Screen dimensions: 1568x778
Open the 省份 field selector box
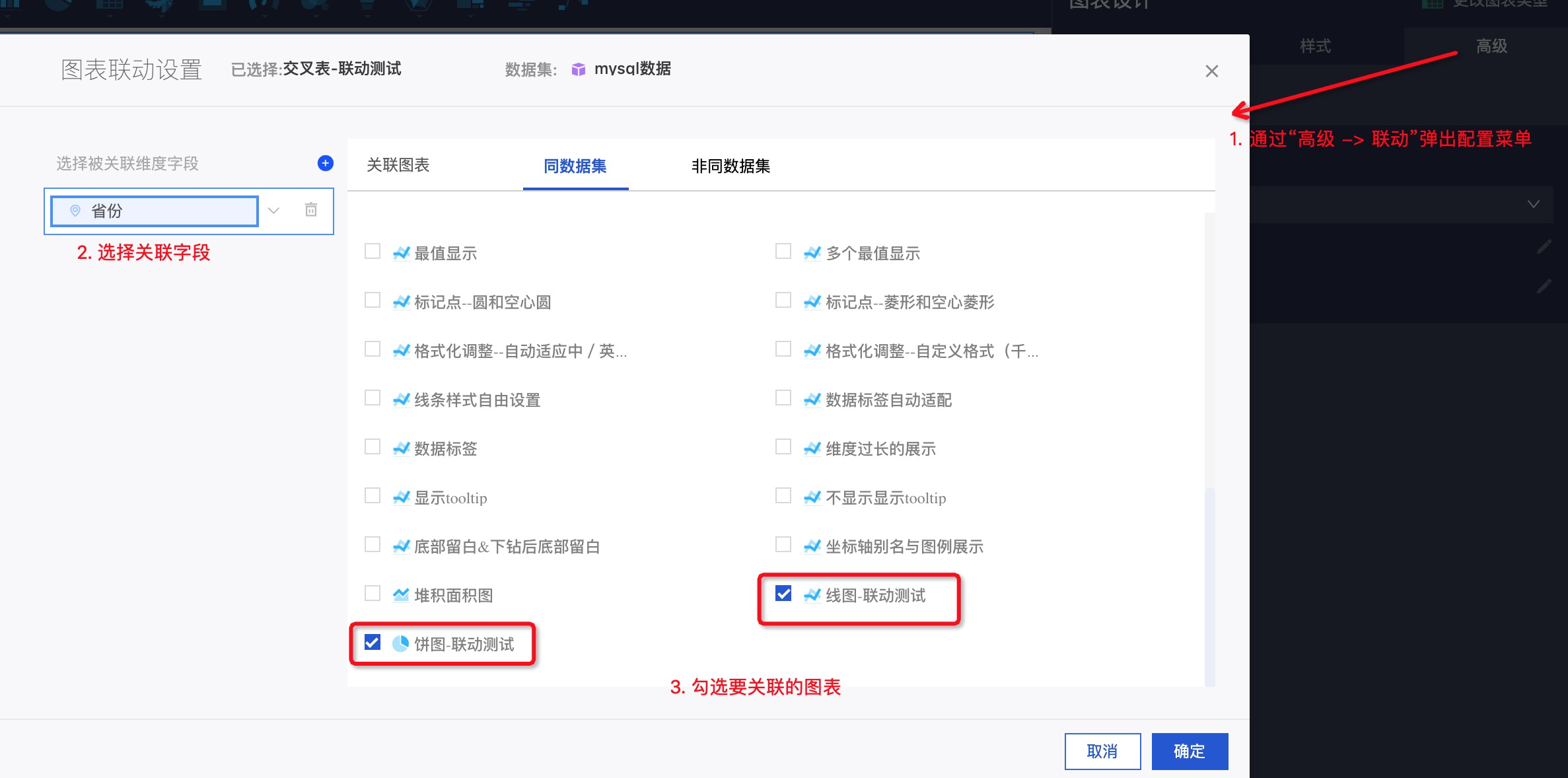pyautogui.click(x=155, y=211)
